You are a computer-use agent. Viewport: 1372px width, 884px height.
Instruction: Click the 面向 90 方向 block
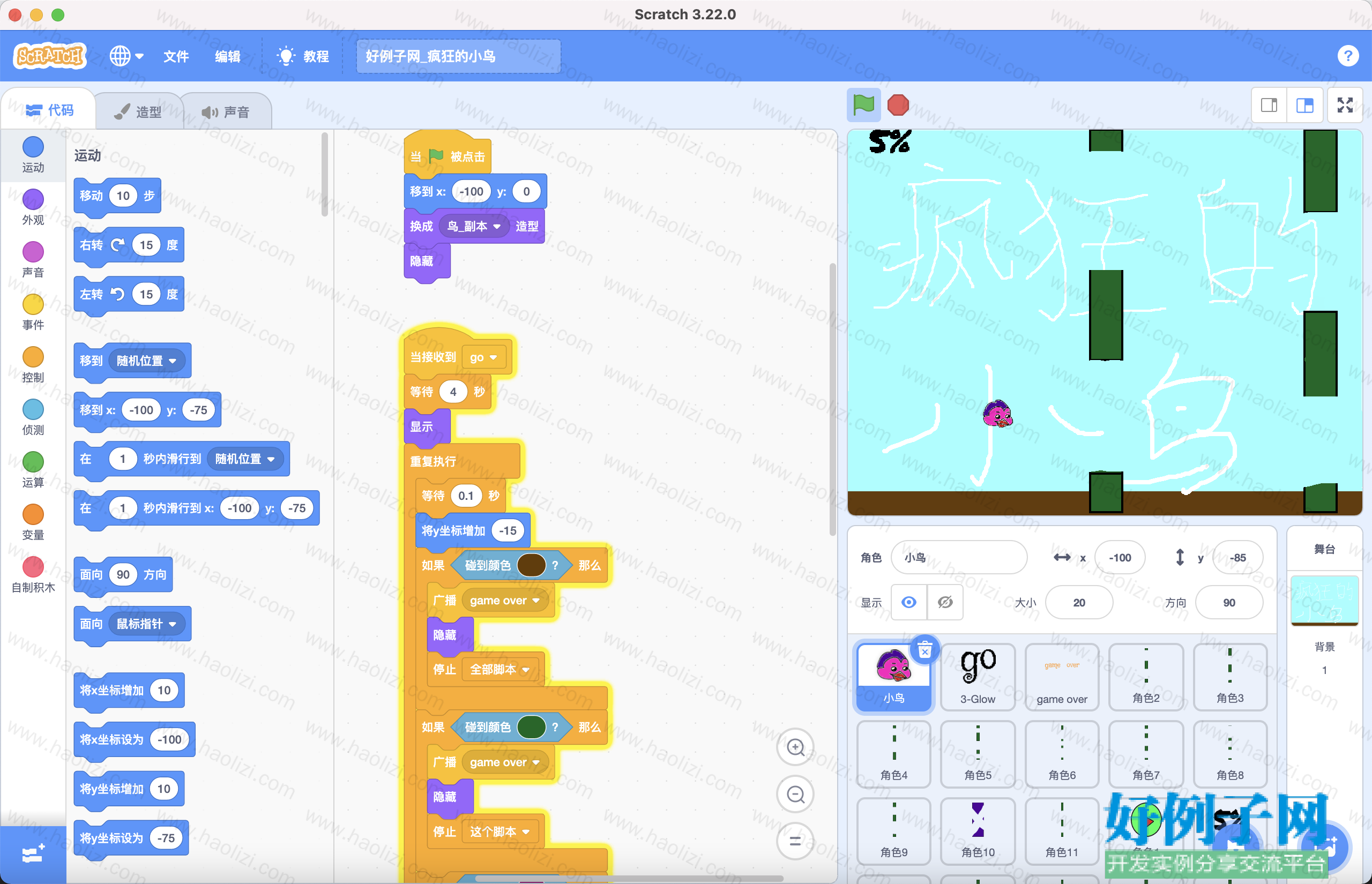pos(123,574)
